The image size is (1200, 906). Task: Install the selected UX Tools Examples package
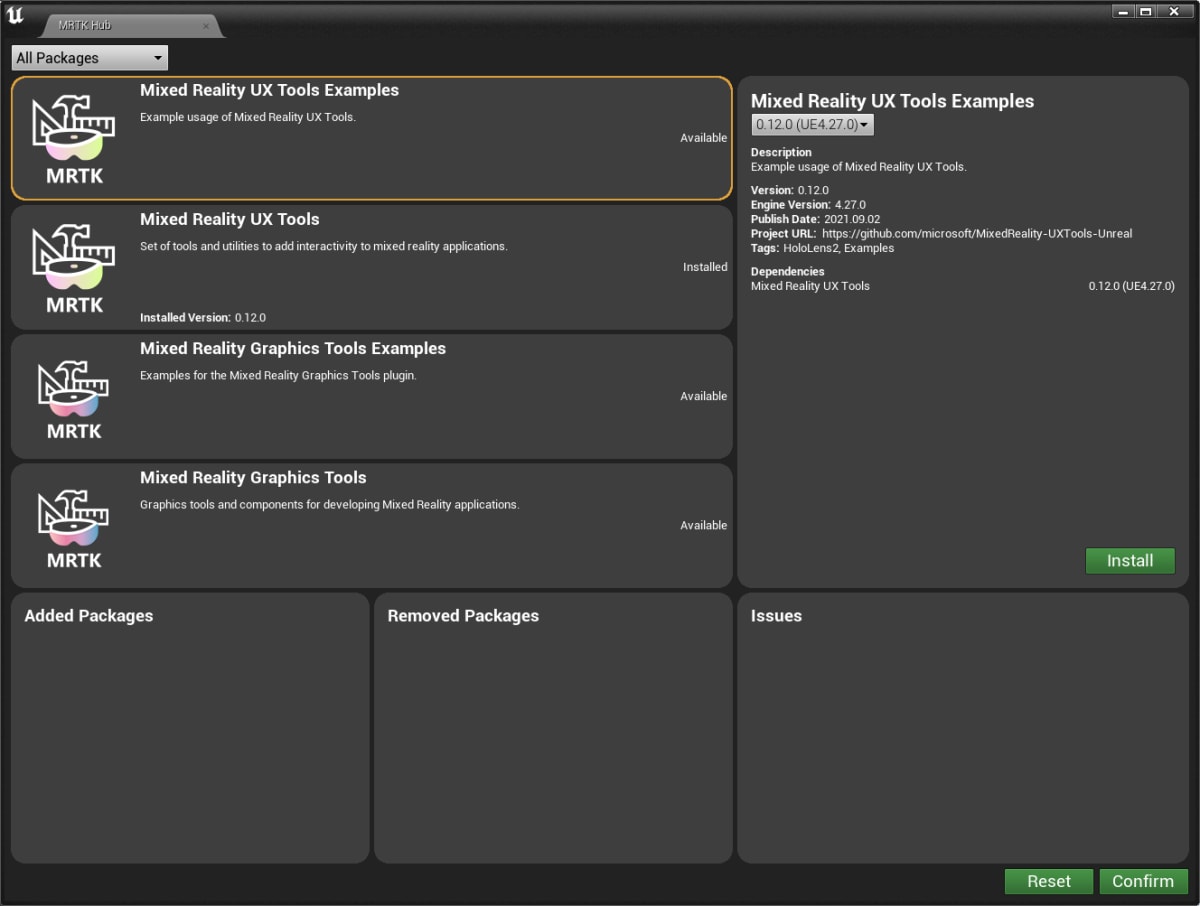[1130, 561]
